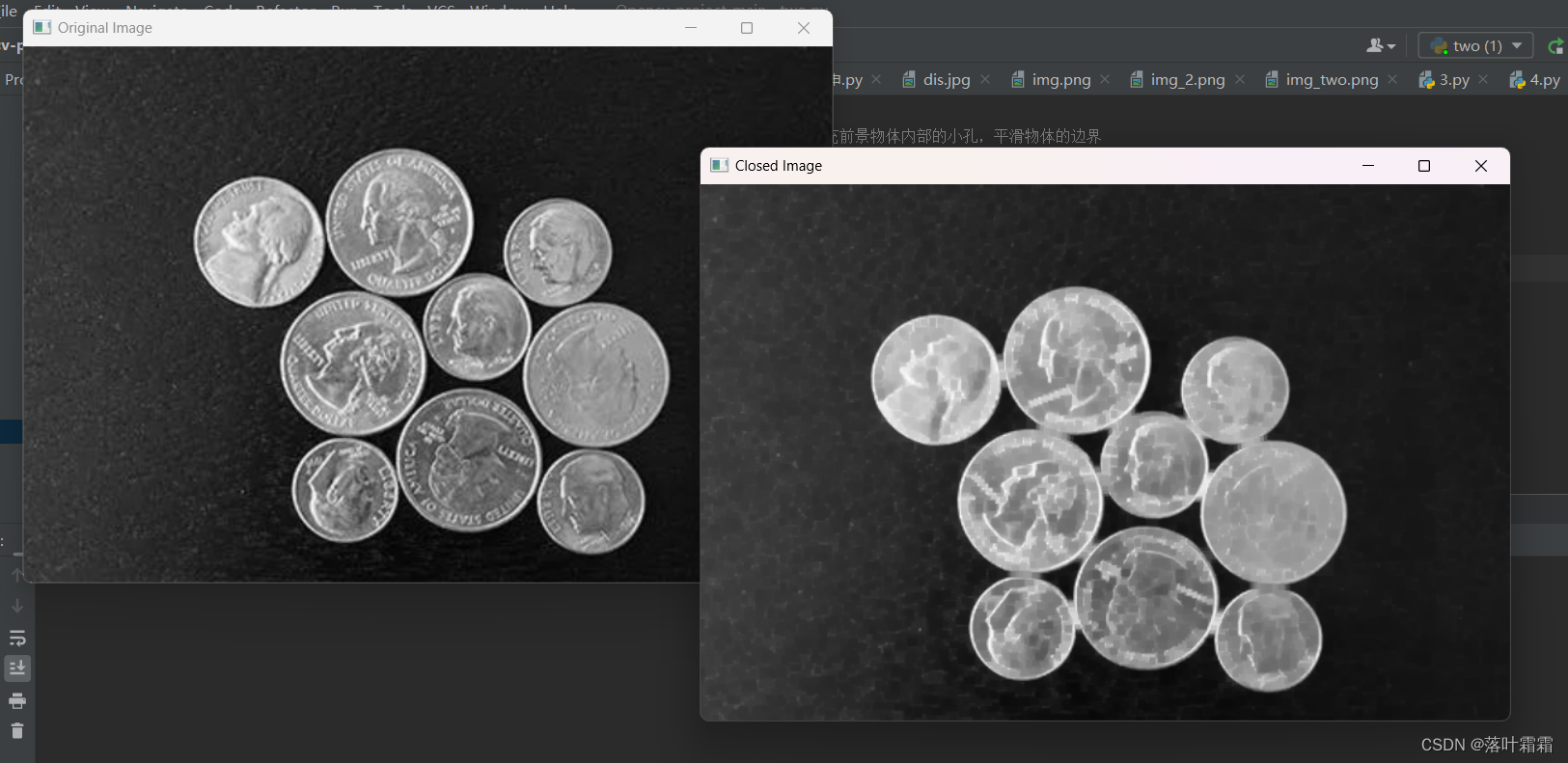This screenshot has height=763, width=1568.
Task: Click the 'Closed Image' title text
Action: click(779, 165)
